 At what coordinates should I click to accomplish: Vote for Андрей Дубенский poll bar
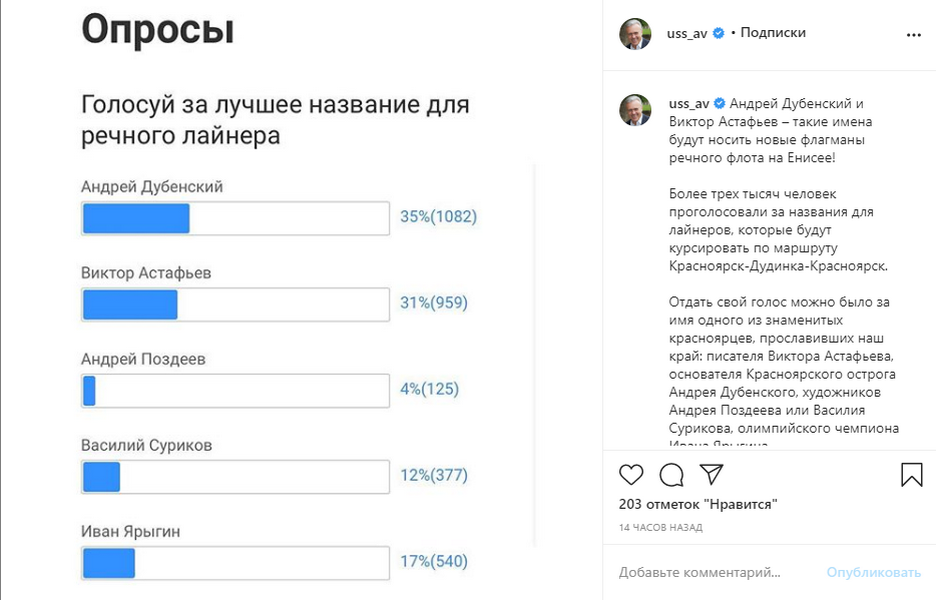(x=235, y=218)
